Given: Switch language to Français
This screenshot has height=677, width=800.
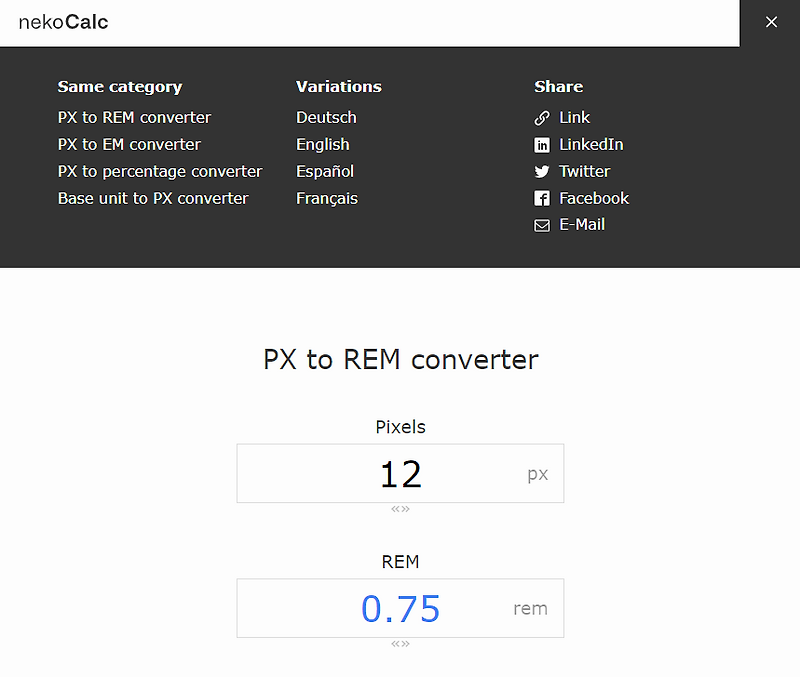Looking at the screenshot, I should coord(327,198).
